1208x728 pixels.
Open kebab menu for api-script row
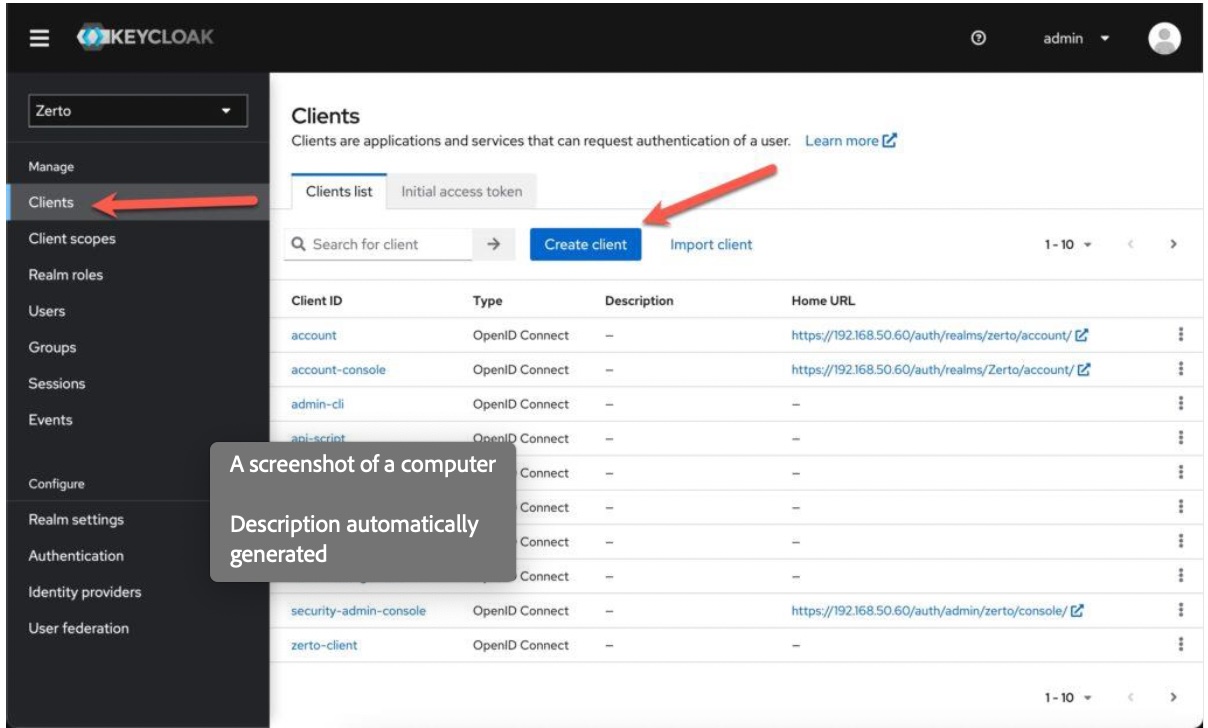(x=1181, y=438)
